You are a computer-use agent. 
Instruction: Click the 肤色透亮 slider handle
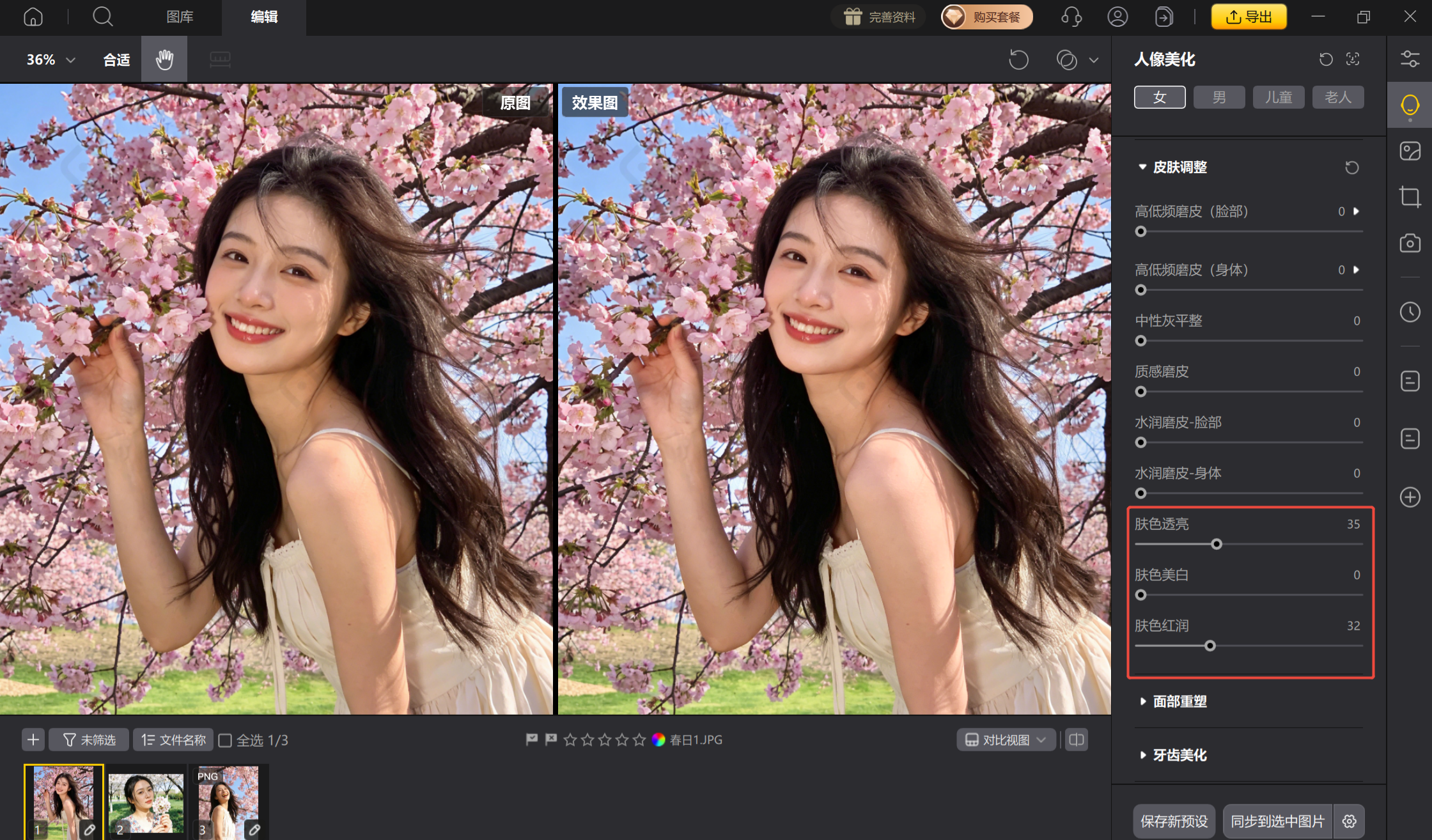[x=1217, y=544]
